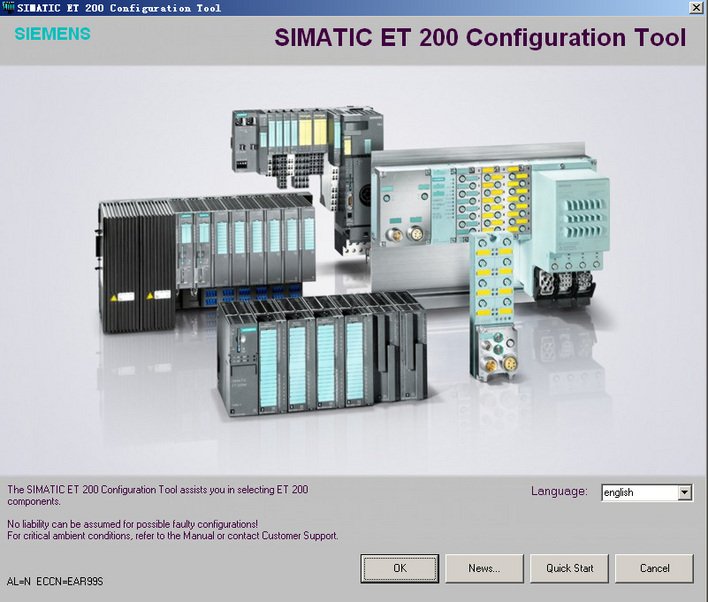Viewport: 708px width, 602px height.
Task: Click the 'AL=N ECCN=EAR99S' text
Action: (55, 581)
